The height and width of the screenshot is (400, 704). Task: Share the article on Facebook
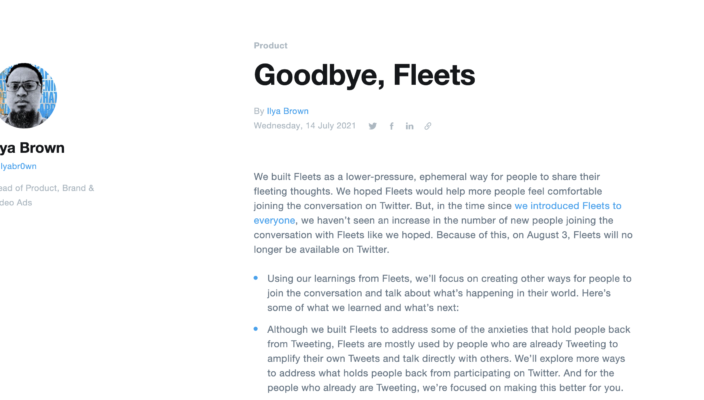click(x=392, y=126)
